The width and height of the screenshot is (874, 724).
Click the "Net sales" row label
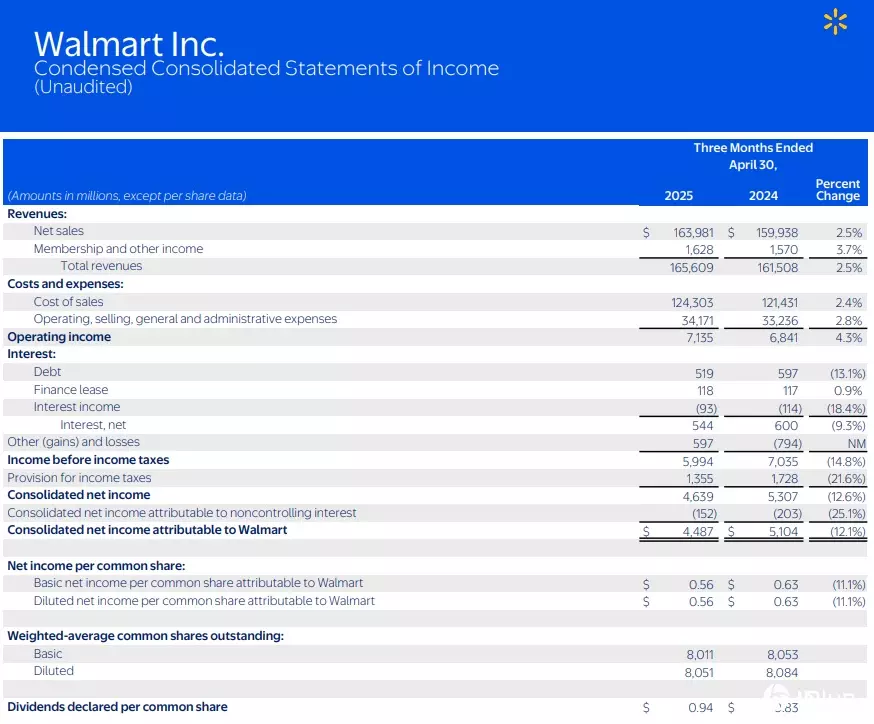[x=59, y=231]
